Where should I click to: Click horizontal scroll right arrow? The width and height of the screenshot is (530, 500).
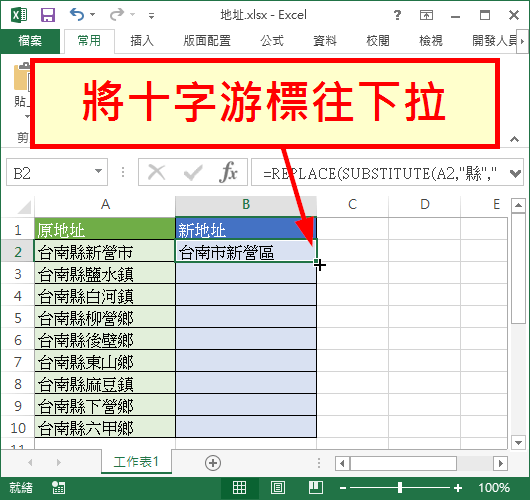point(501,463)
